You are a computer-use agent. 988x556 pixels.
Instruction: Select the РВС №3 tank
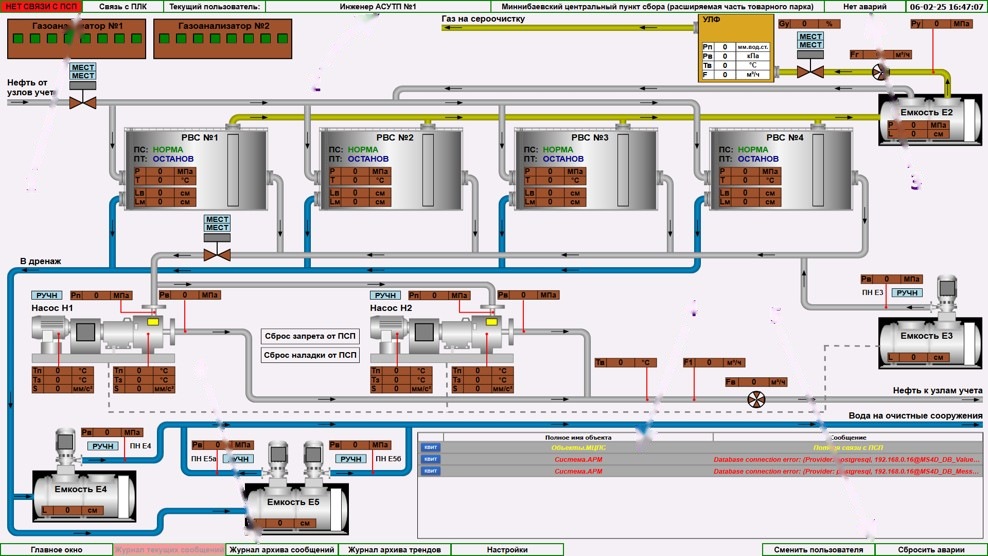pos(586,169)
